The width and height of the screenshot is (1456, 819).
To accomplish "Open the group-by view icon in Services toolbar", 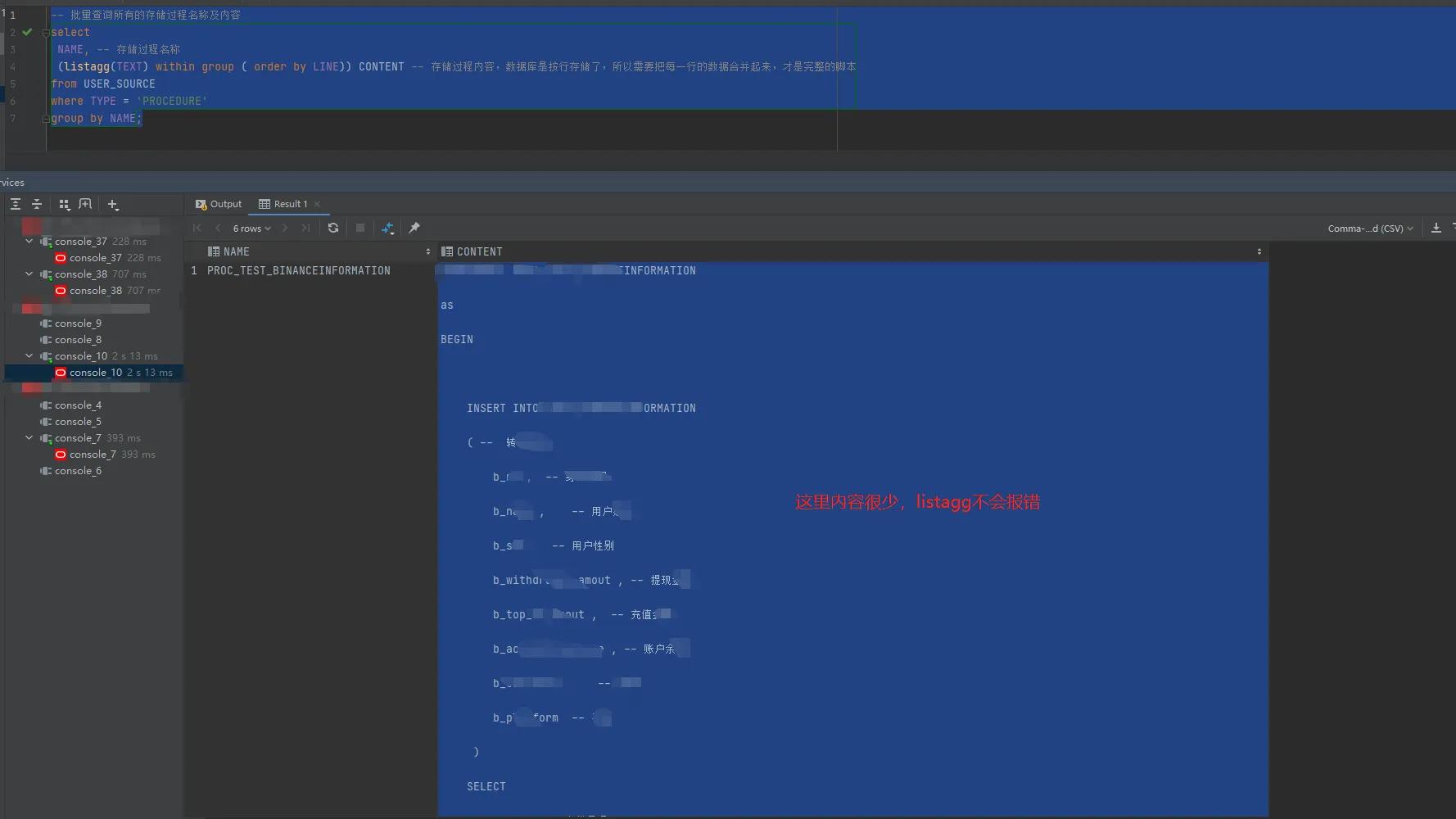I will point(64,204).
